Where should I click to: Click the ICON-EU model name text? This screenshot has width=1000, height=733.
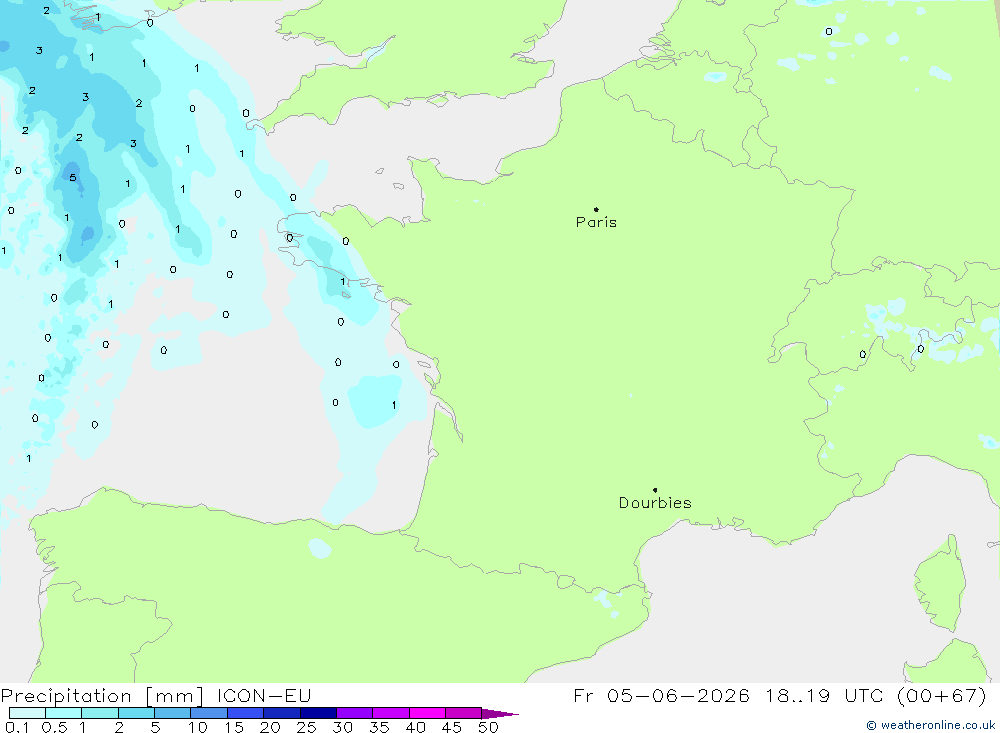point(263,695)
